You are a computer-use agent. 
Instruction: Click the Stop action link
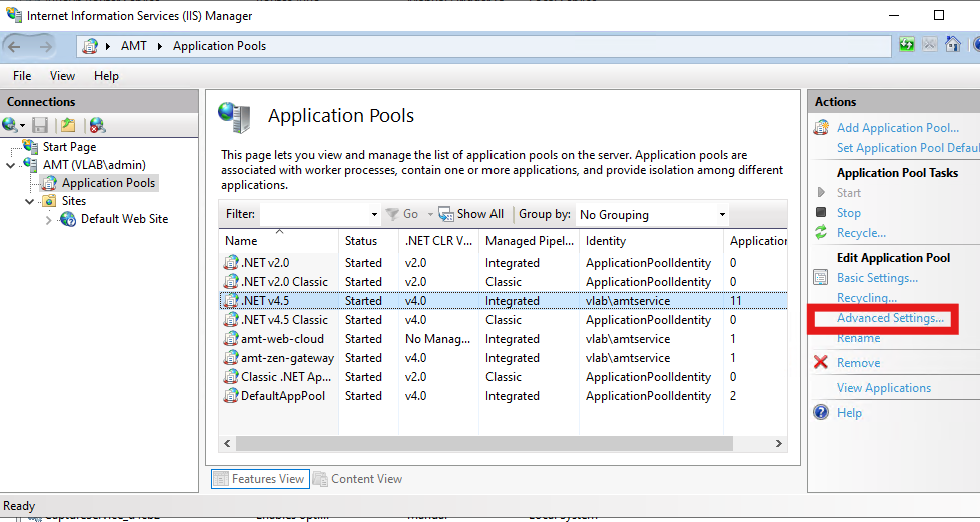(849, 213)
